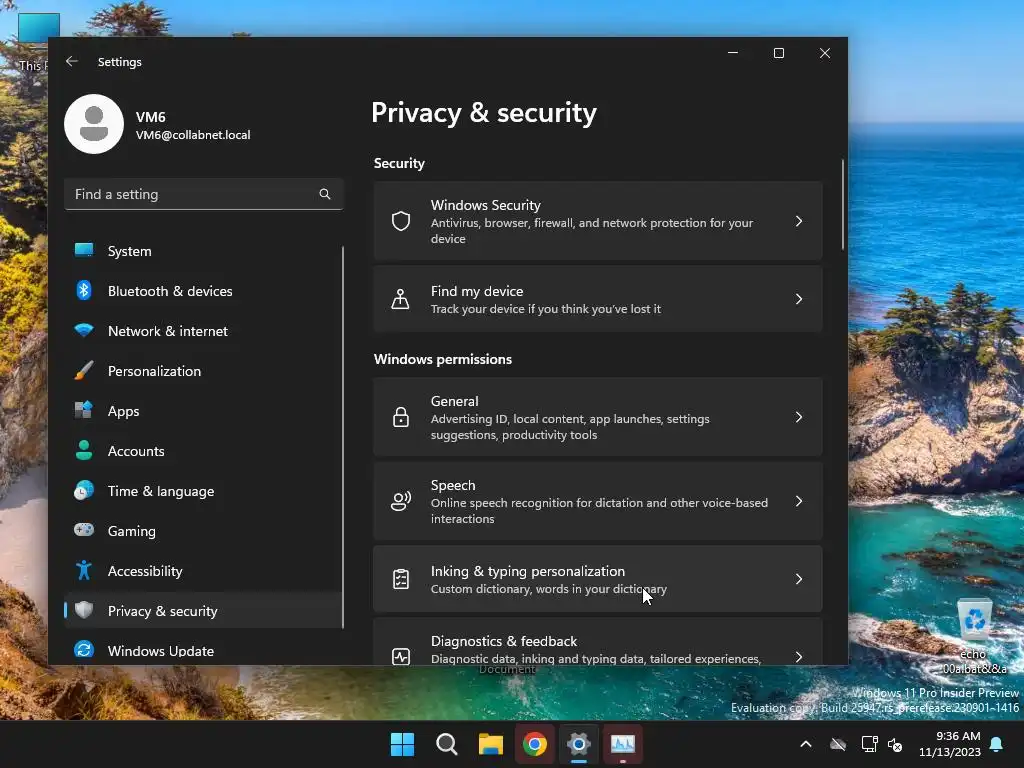Click the back arrow in Settings
The height and width of the screenshot is (768, 1024).
pos(72,61)
